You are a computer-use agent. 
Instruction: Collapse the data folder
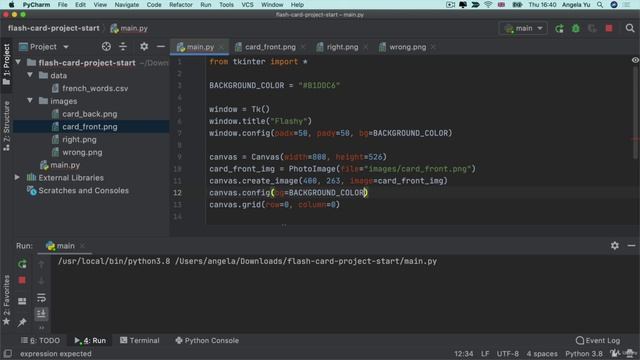point(30,75)
